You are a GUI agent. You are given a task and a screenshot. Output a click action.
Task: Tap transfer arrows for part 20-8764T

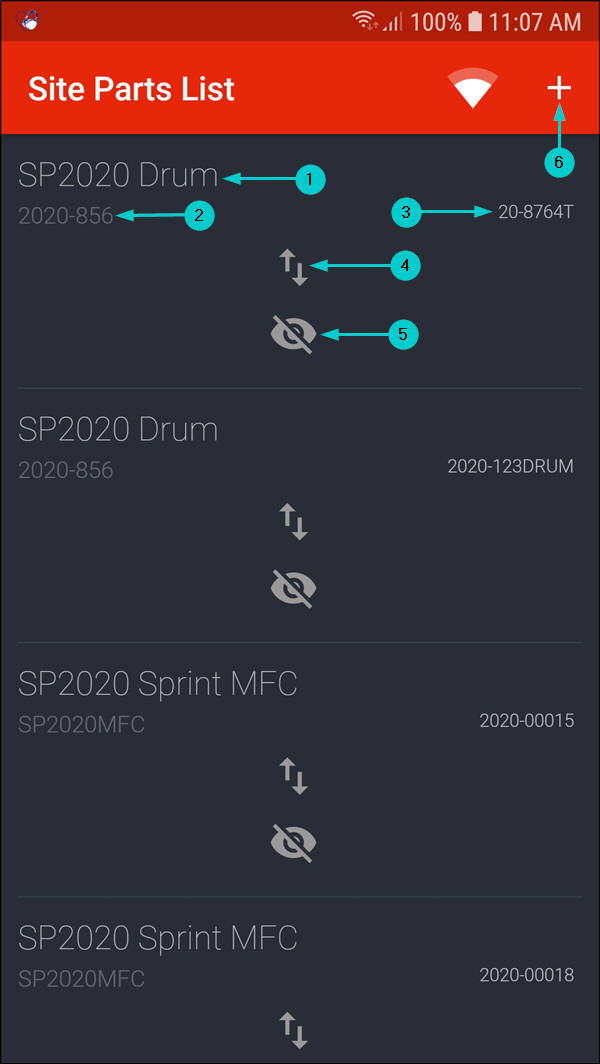click(293, 267)
